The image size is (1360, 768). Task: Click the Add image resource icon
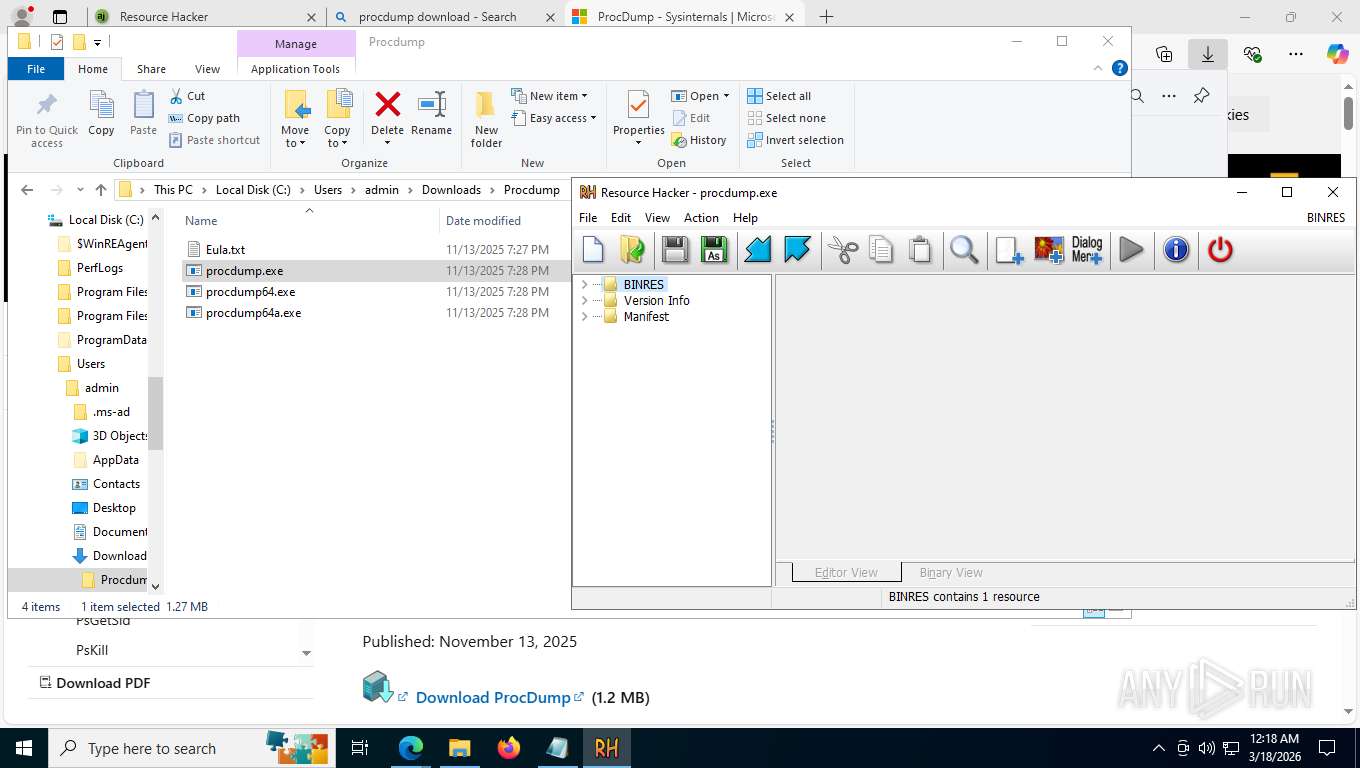1049,250
